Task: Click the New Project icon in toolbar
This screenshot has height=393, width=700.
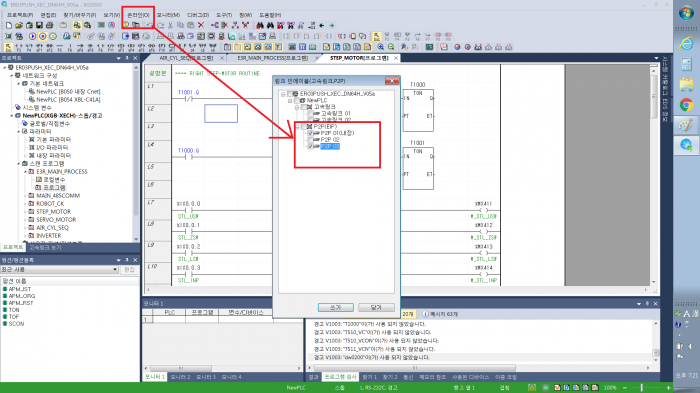Action: (x=8, y=25)
